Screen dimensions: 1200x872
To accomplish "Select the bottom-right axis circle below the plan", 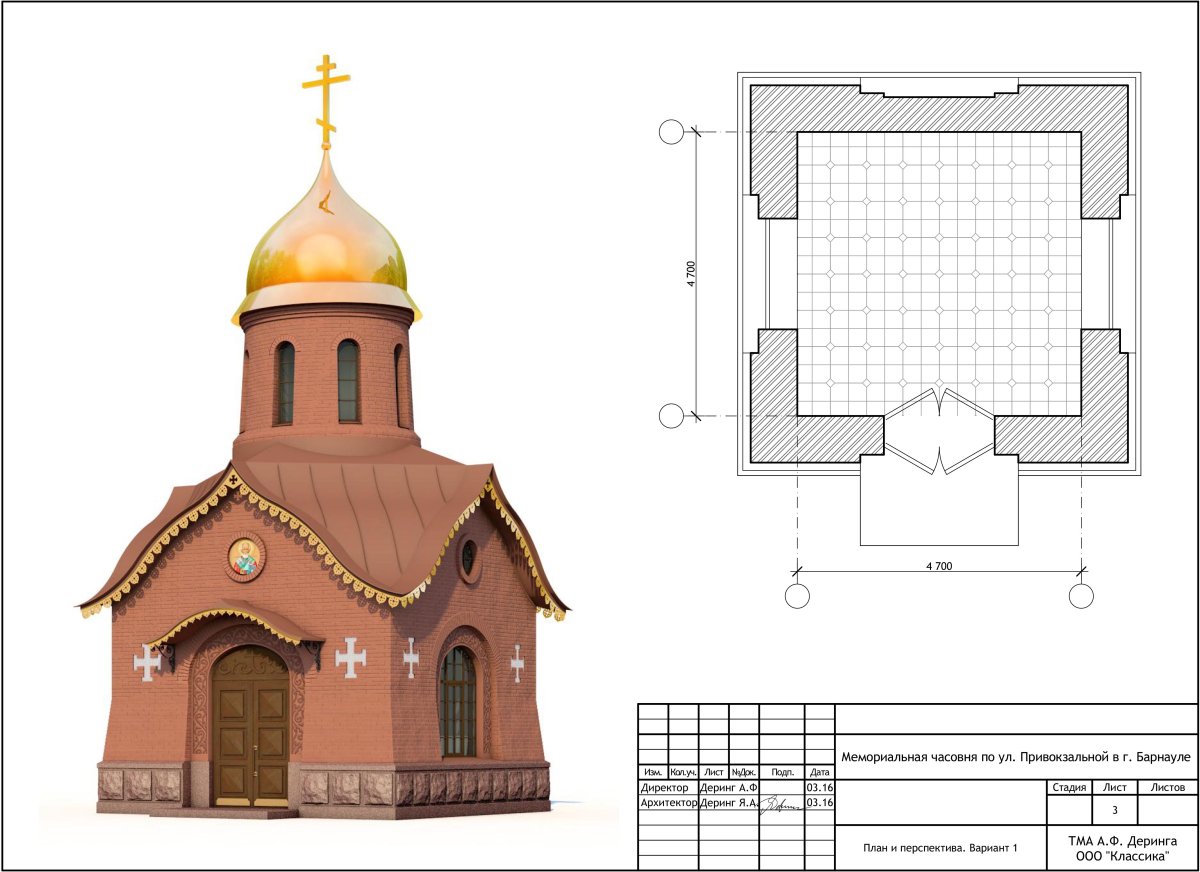I will (x=1081, y=596).
